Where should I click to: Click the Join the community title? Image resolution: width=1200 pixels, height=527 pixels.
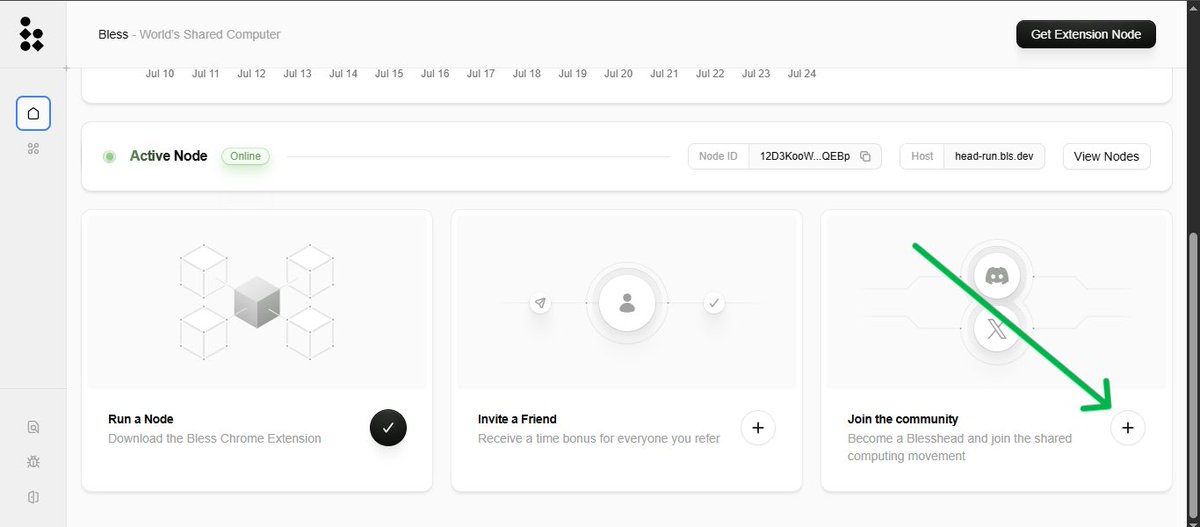[x=903, y=419]
